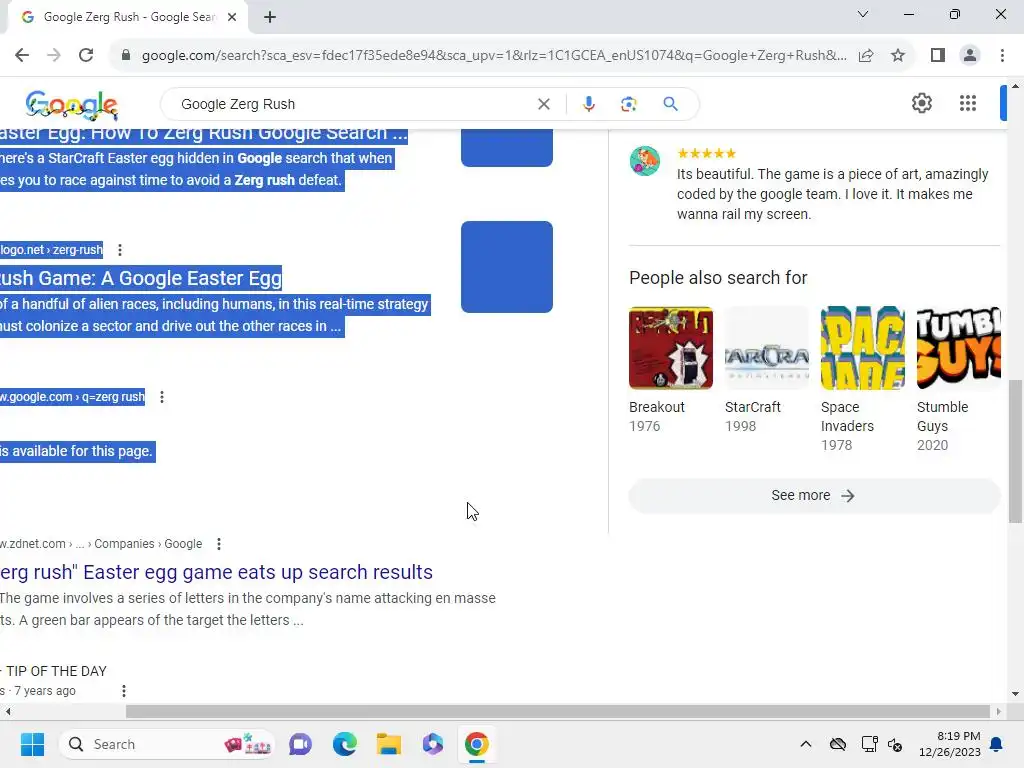Image resolution: width=1024 pixels, height=768 pixels.
Task: Open the Breakout 1976 card
Action: tap(671, 370)
